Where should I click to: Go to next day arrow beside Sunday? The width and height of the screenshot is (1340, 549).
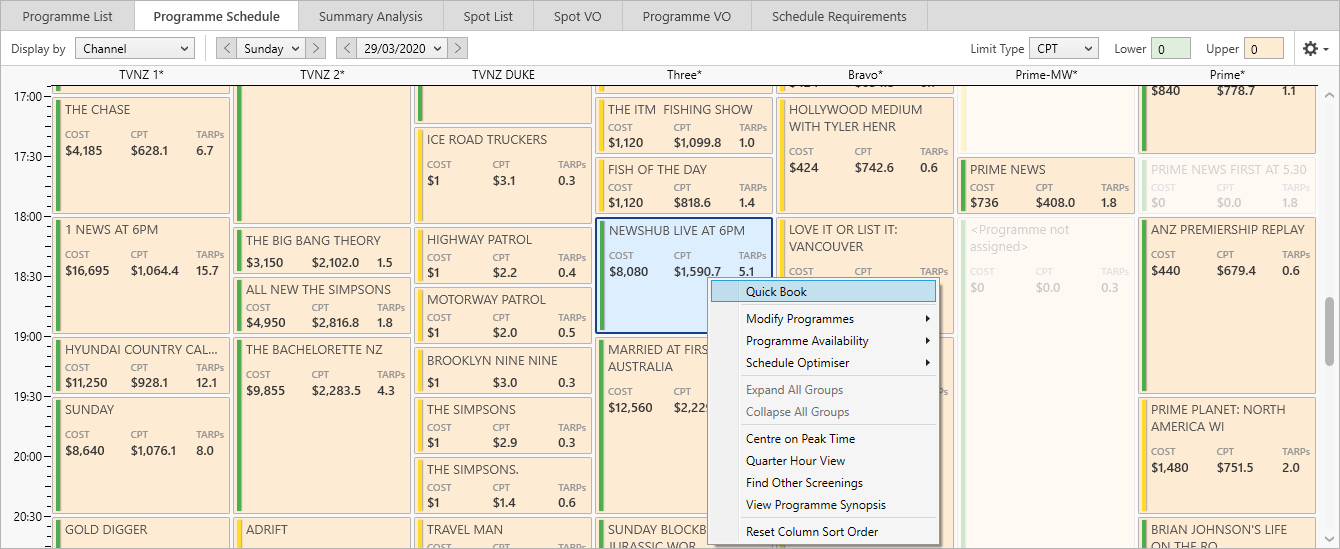click(x=315, y=48)
